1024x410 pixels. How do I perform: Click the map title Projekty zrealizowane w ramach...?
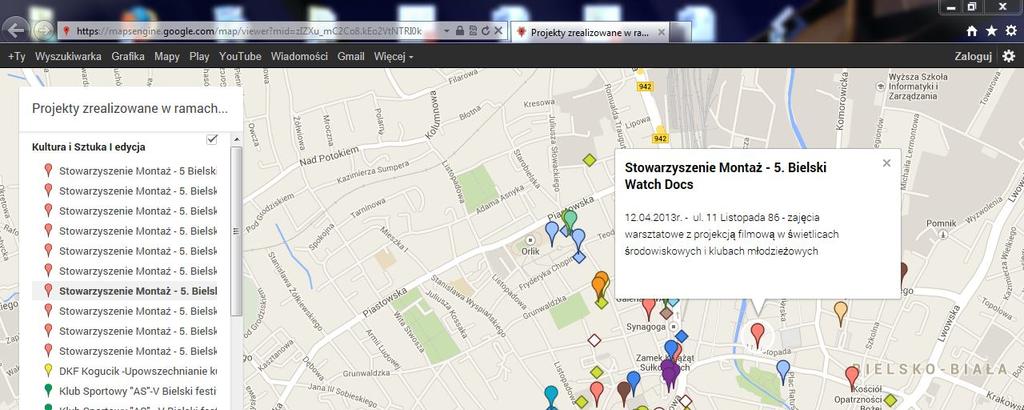click(x=130, y=108)
